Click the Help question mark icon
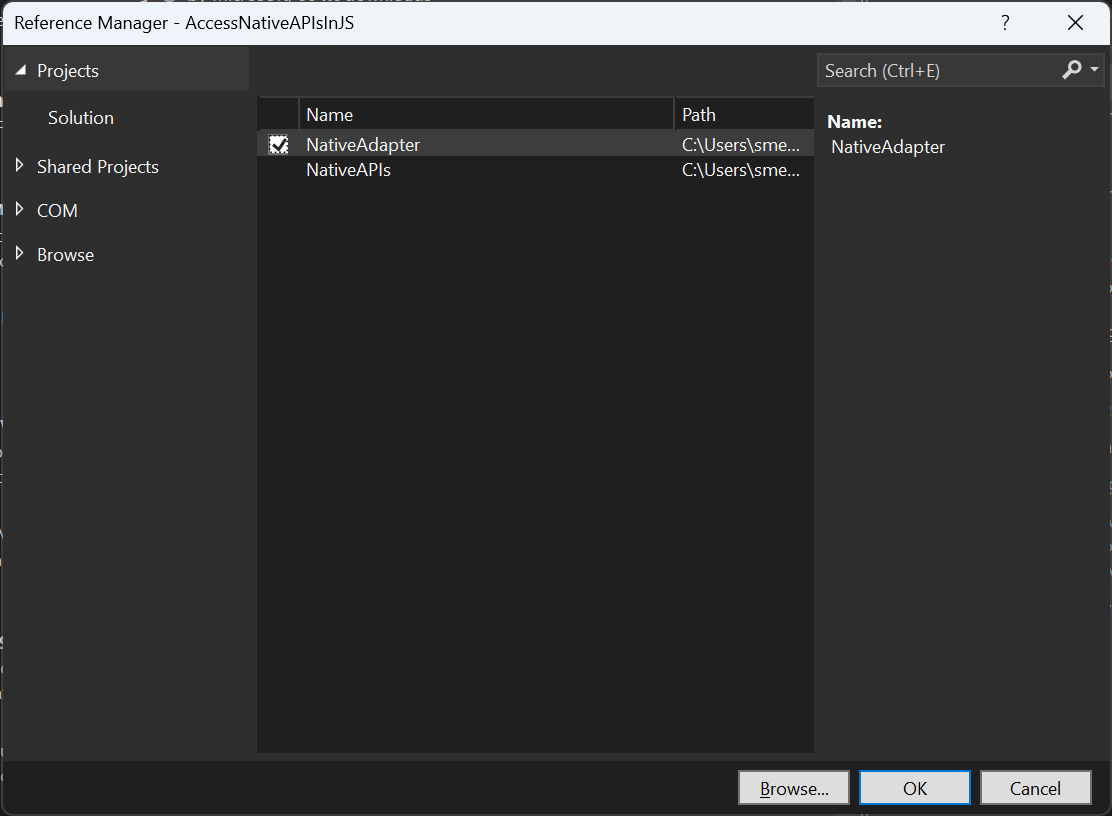The width and height of the screenshot is (1112, 816). (1005, 22)
